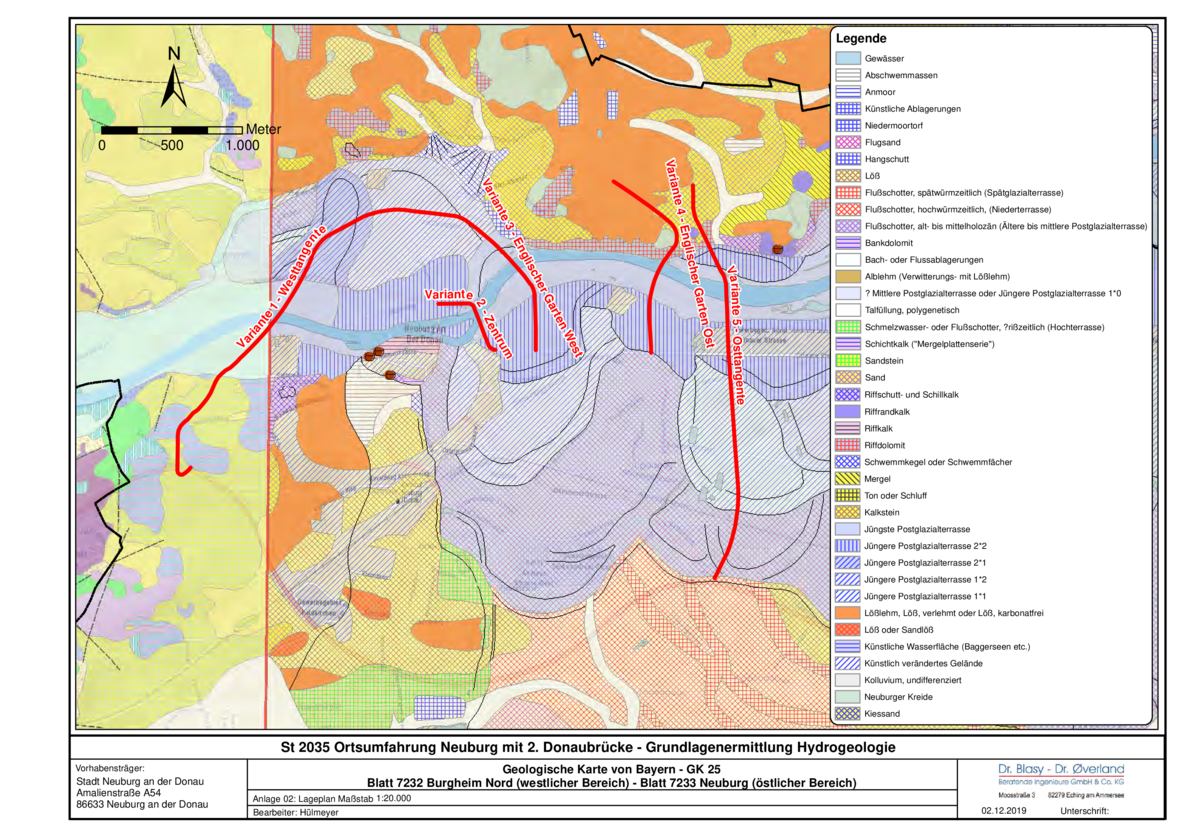Select the Bankdolomit legend swatch
The image size is (1180, 834).
[848, 243]
